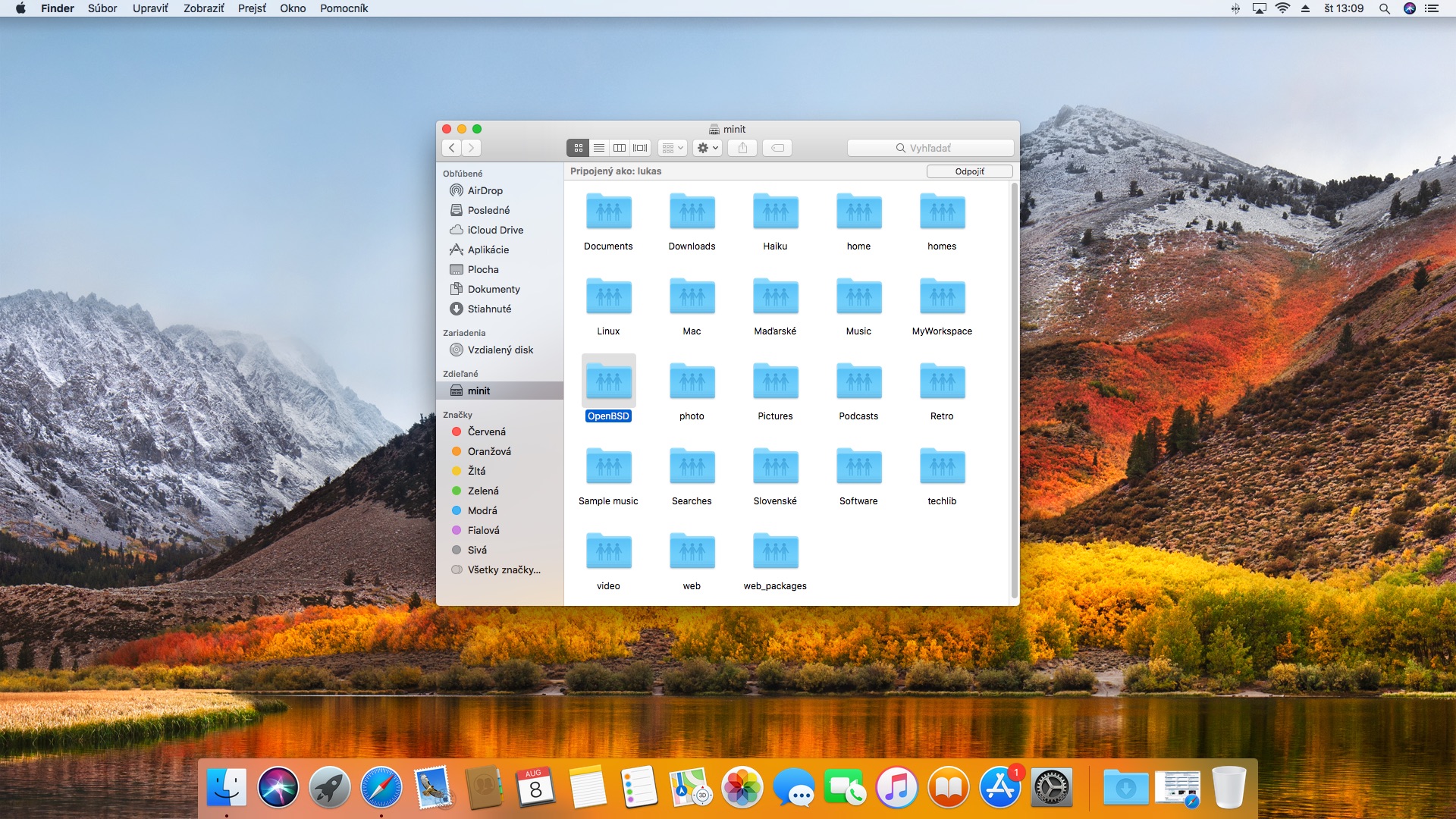Select the Fialová purple tag

pos(500,530)
